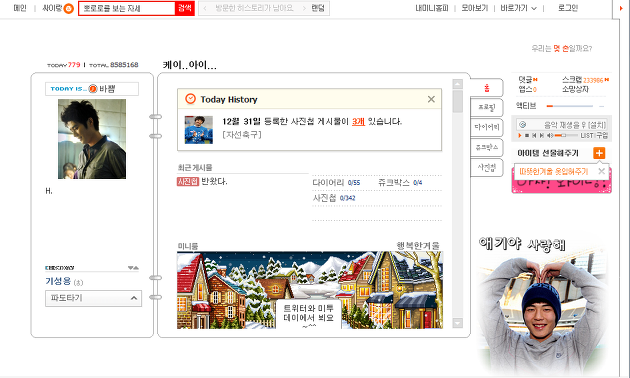Open the 메인 main link
Screen dimensions: 630x378
20,8
